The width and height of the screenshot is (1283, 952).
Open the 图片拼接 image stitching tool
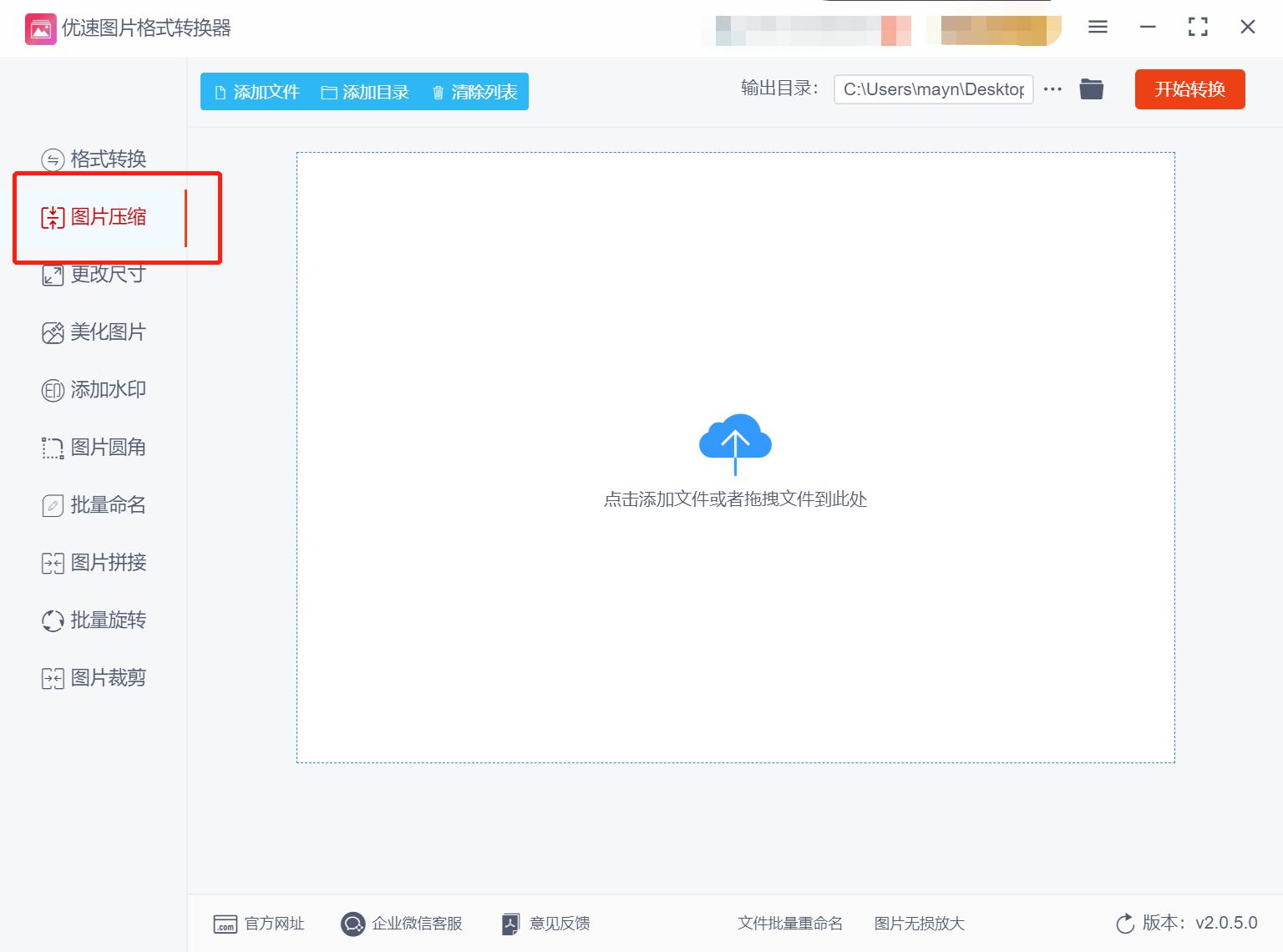click(107, 562)
